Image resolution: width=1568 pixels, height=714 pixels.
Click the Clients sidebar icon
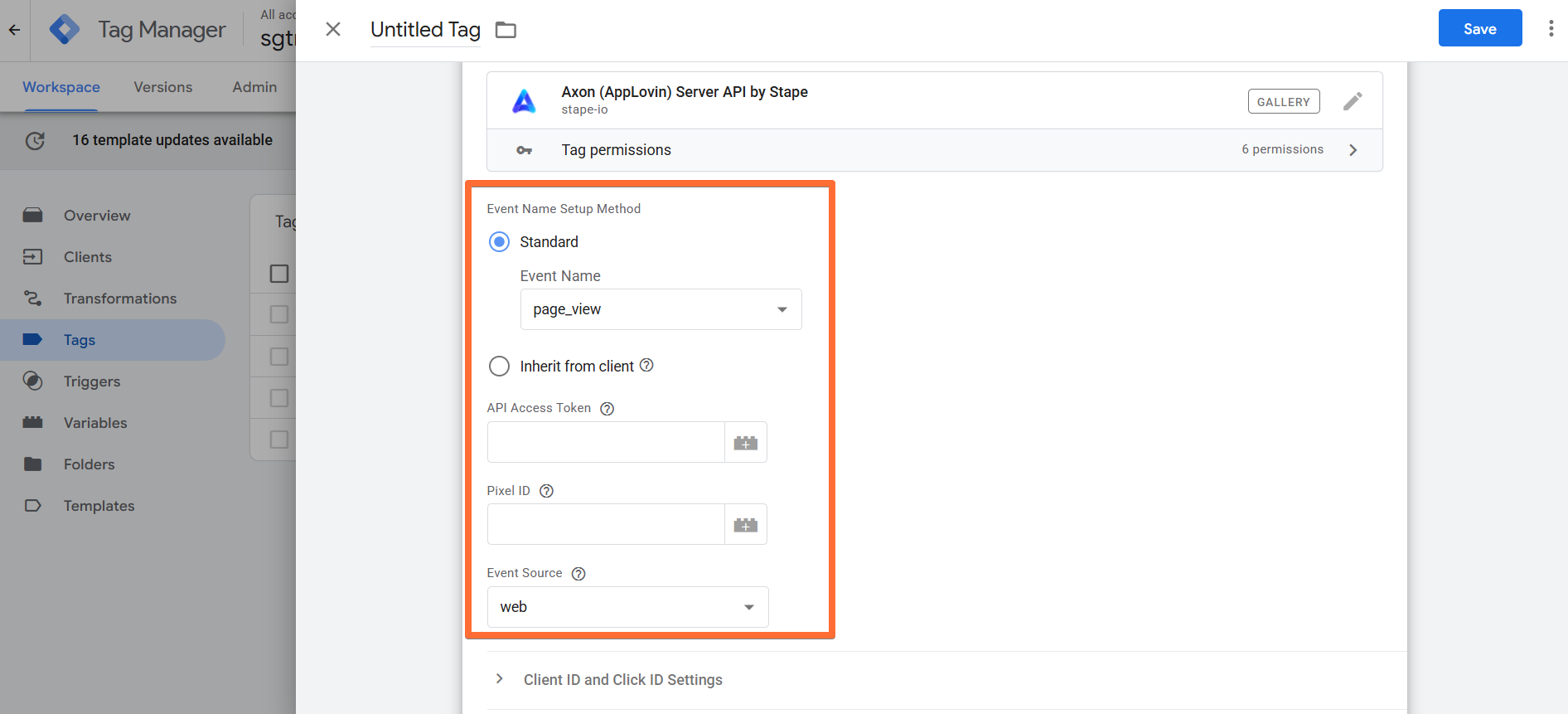pos(32,257)
